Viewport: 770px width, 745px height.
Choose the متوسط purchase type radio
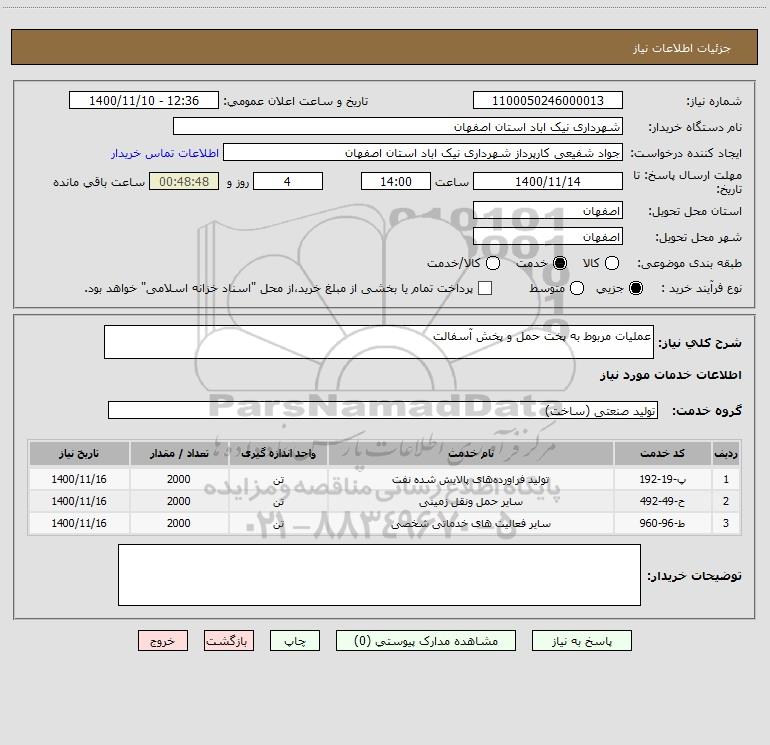point(577,288)
